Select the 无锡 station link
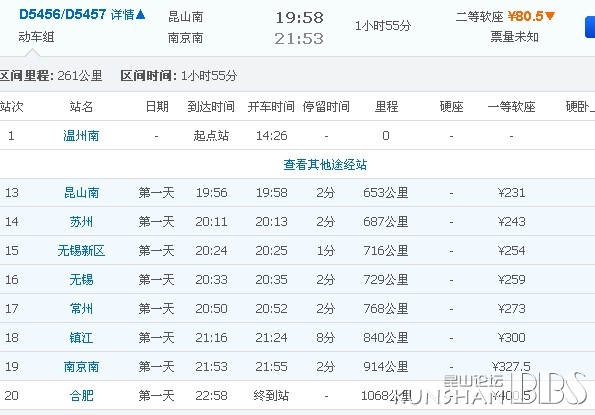Screen dimensions: 595x415 [x=81, y=280]
